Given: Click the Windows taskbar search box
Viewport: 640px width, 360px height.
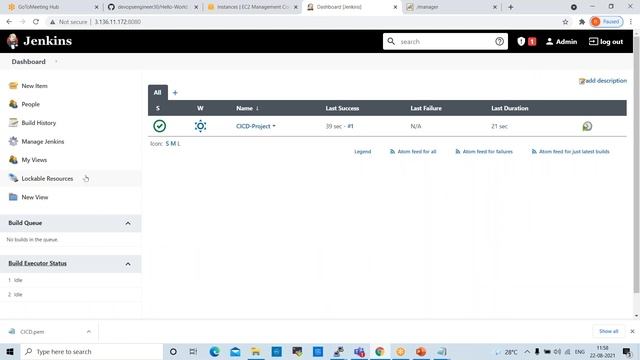Looking at the screenshot, I should (91, 351).
